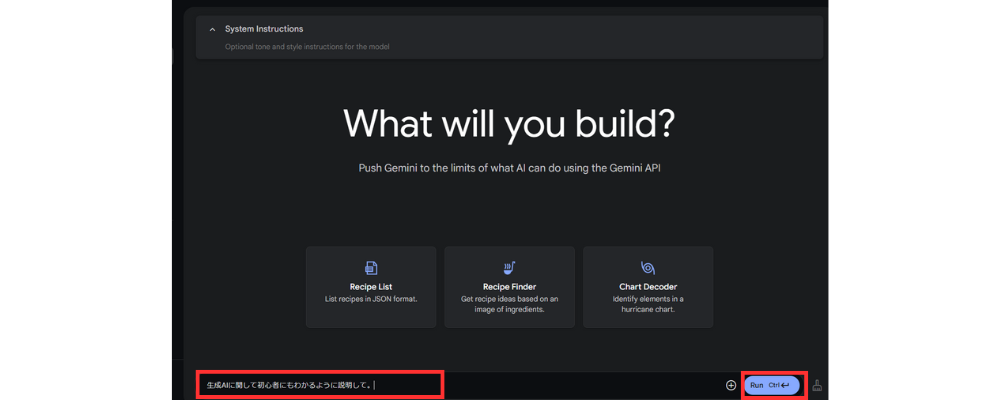This screenshot has width=1000, height=400.
Task: Click the plus icon to insert media
Action: tap(731, 385)
